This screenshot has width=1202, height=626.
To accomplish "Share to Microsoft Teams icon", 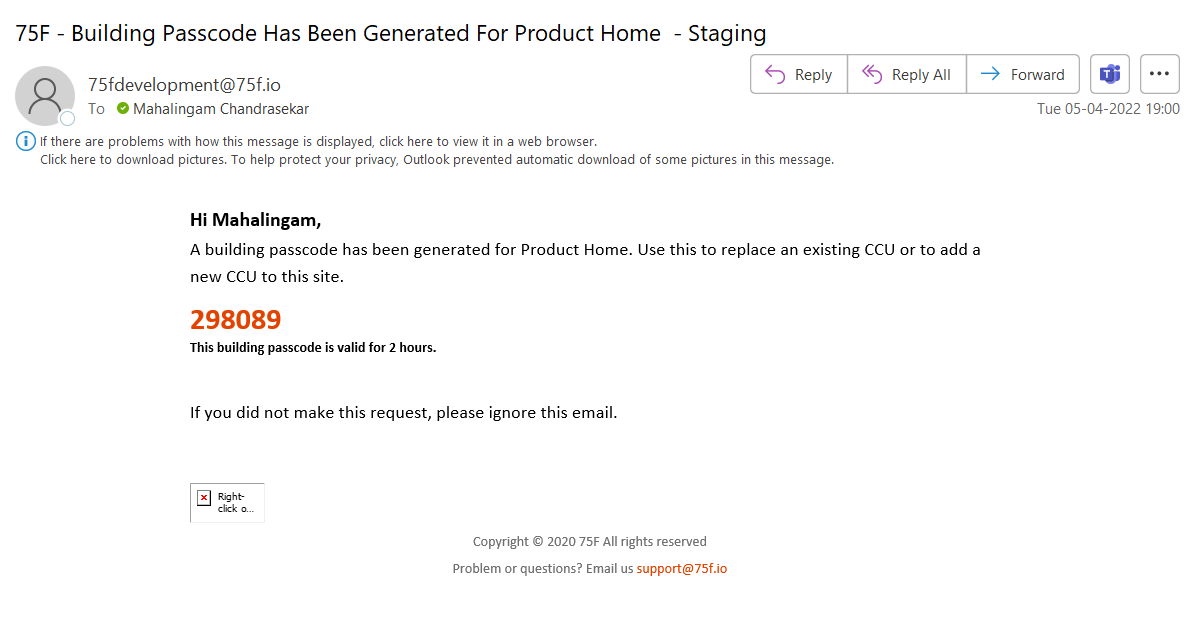I will 1110,74.
